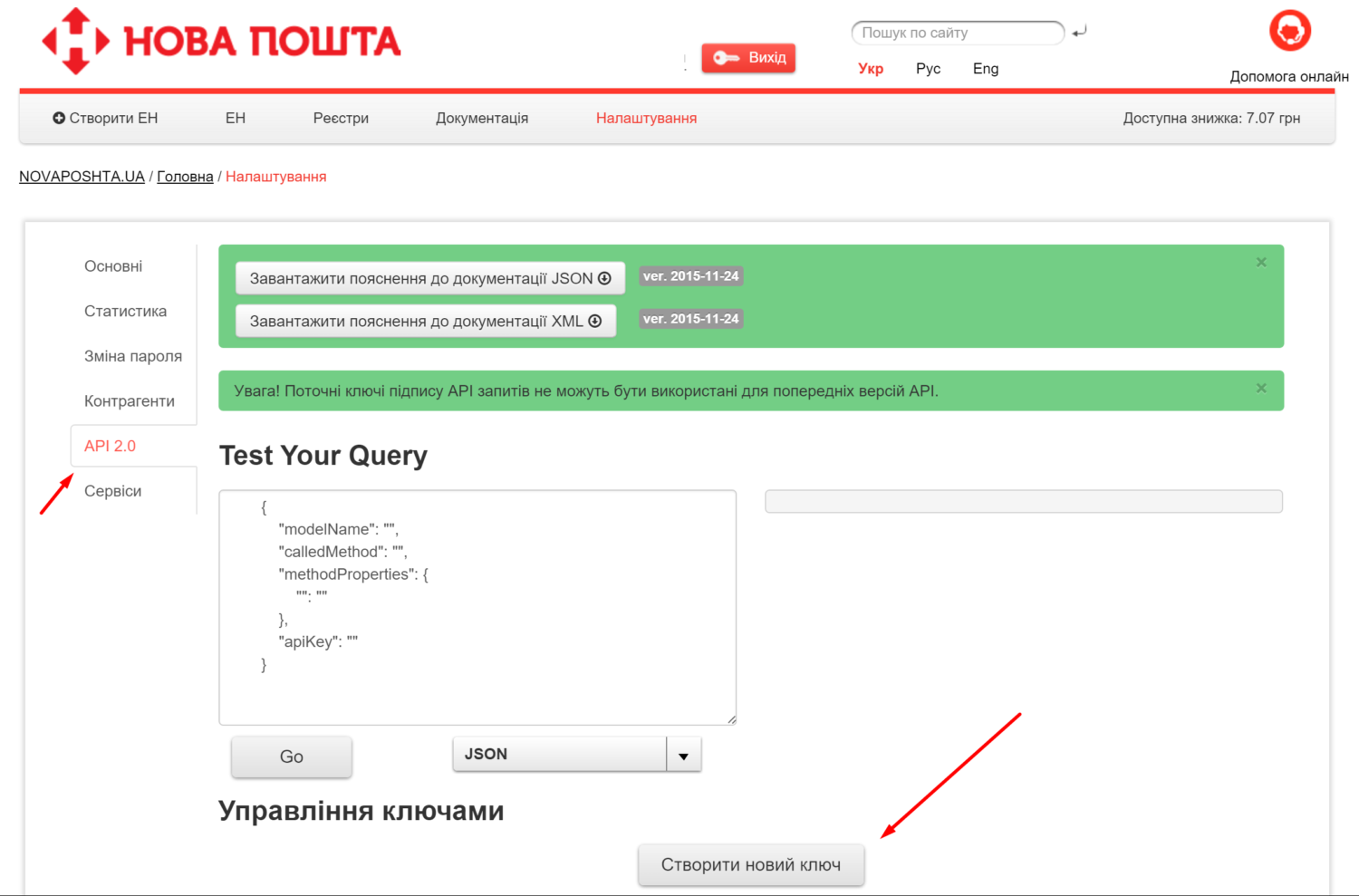Download XML documentation explanation

(x=426, y=321)
